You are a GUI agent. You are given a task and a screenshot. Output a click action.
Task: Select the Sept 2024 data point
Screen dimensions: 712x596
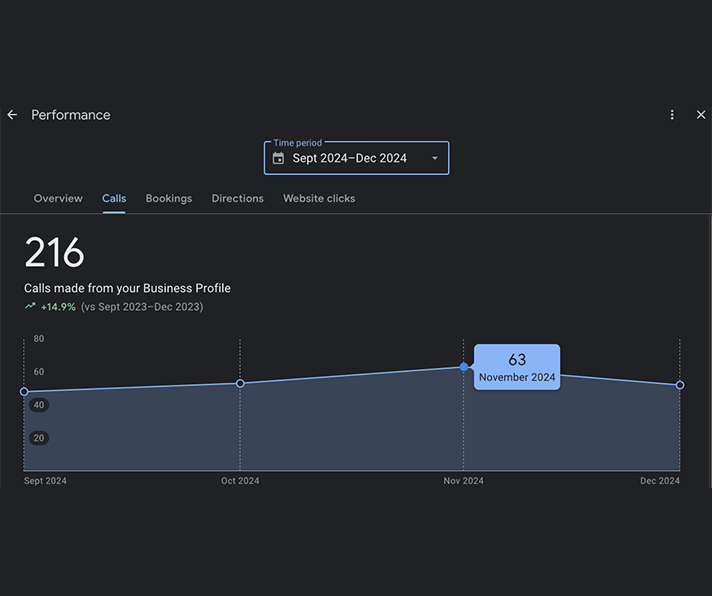point(24,392)
